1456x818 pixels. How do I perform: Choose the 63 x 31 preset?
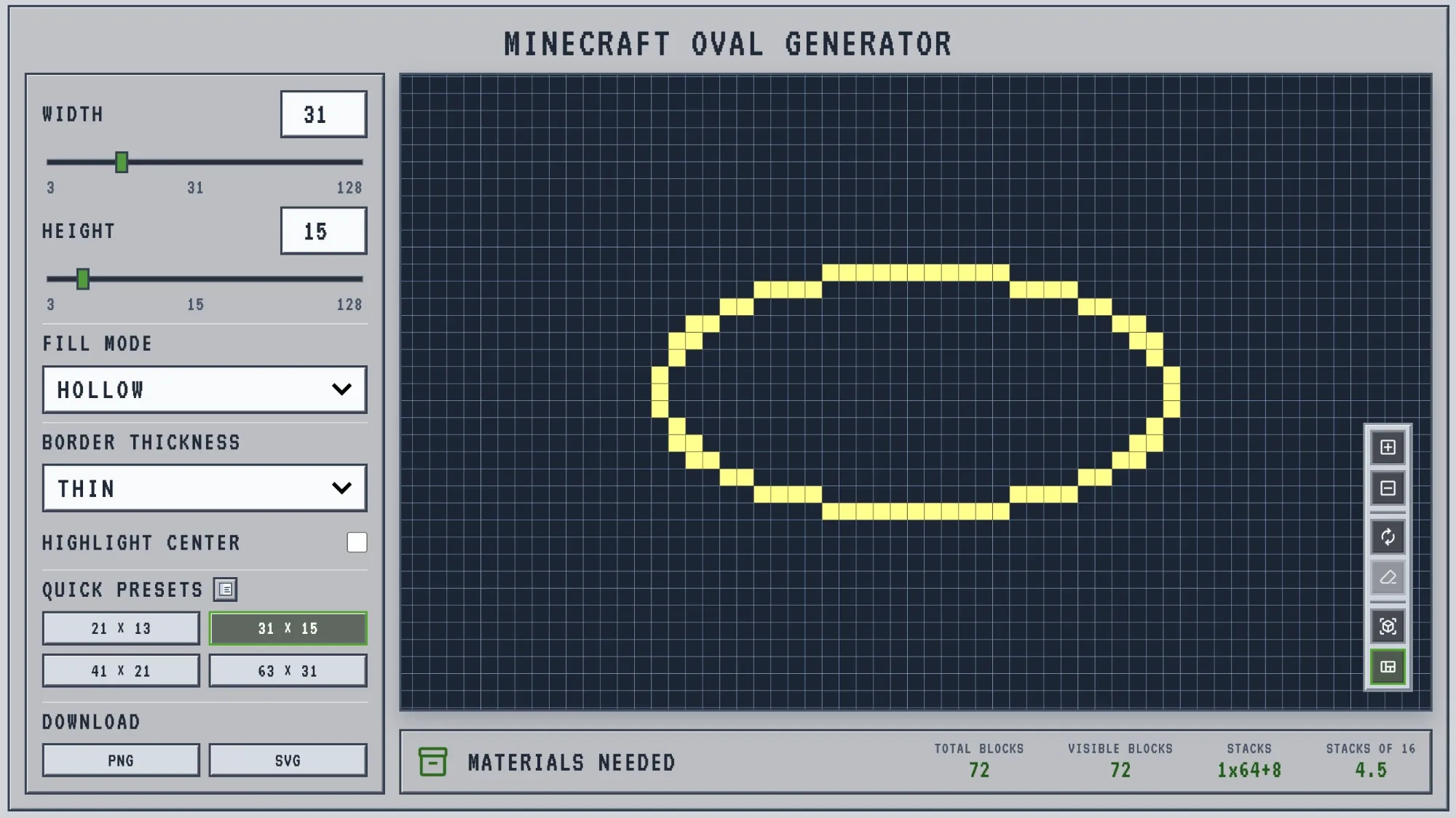[x=288, y=671]
